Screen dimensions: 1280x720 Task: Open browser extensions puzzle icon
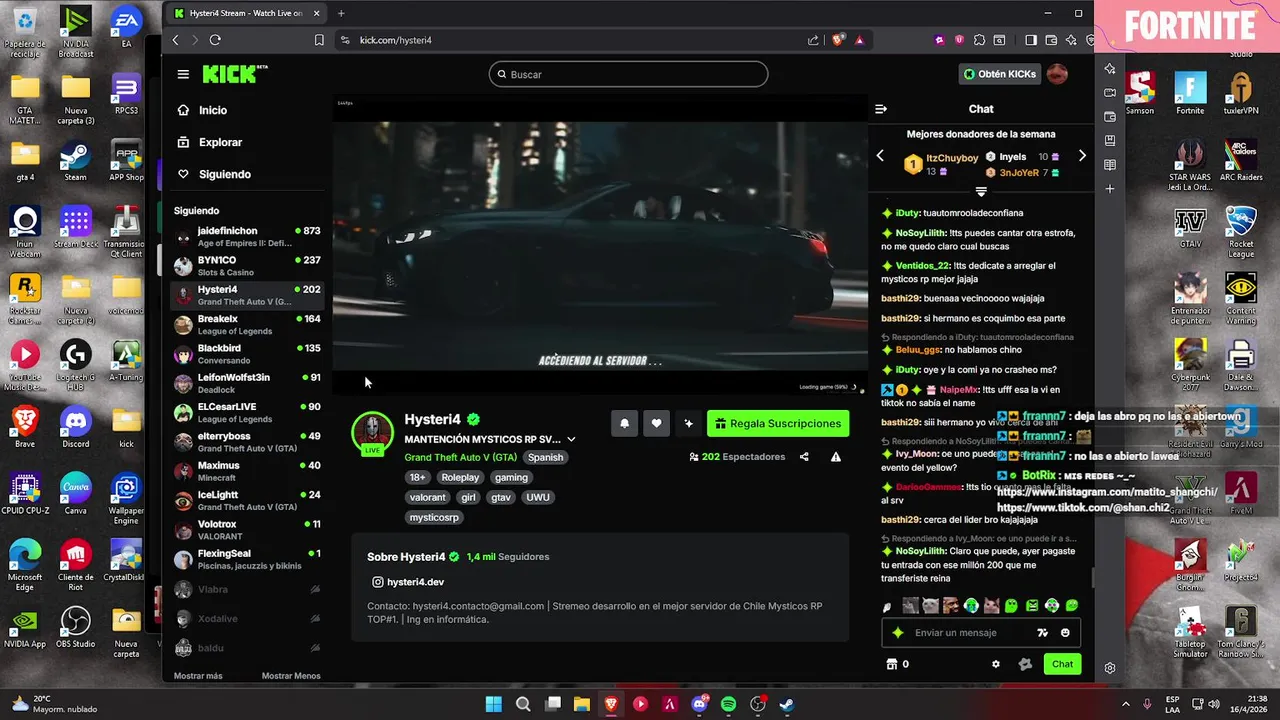980,40
